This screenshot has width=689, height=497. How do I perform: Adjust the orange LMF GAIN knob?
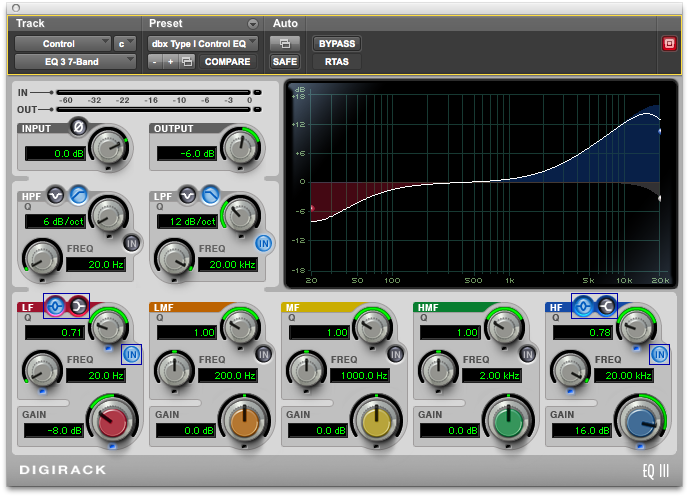244,421
